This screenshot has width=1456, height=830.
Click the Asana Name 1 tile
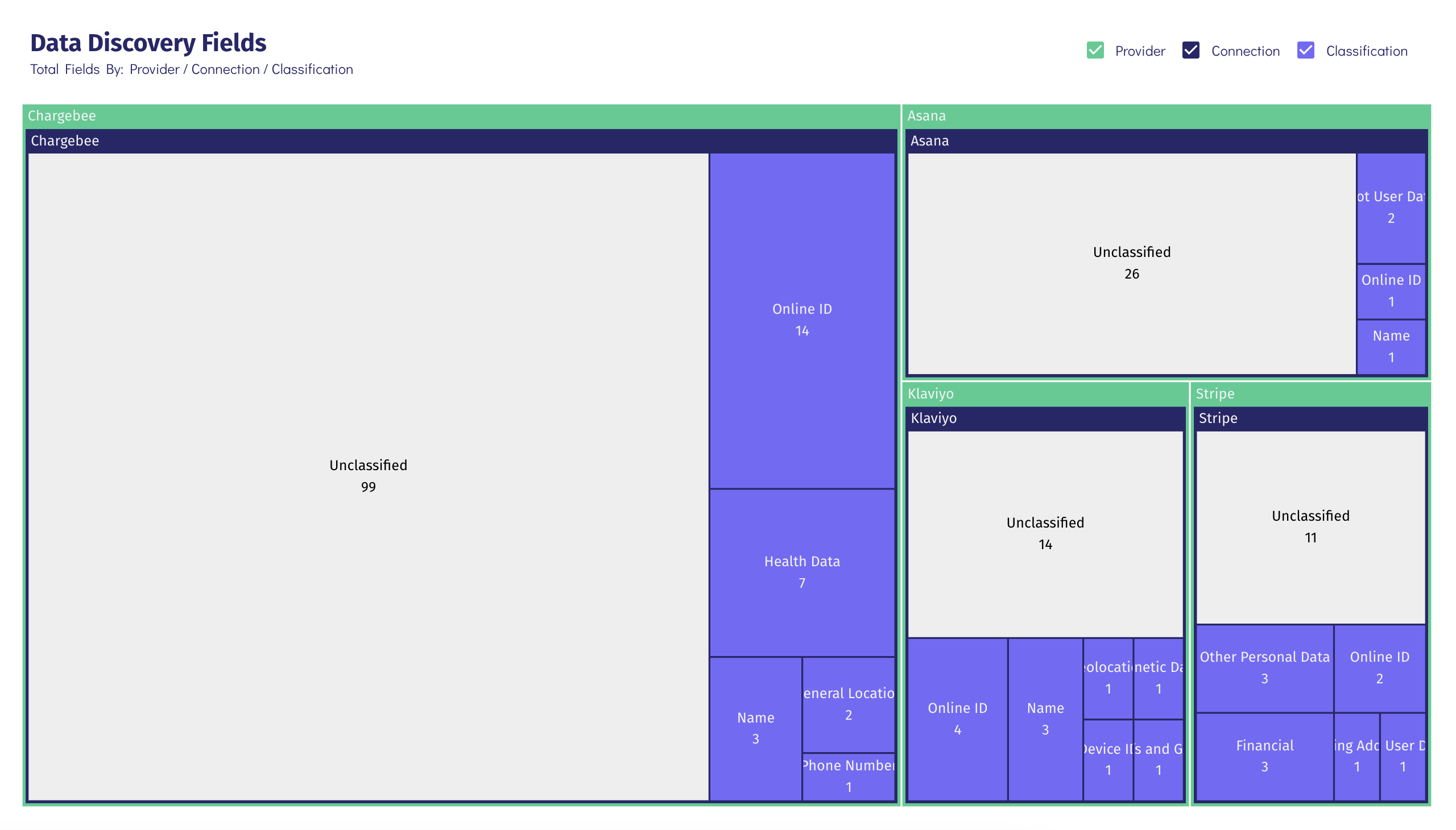click(x=1391, y=347)
